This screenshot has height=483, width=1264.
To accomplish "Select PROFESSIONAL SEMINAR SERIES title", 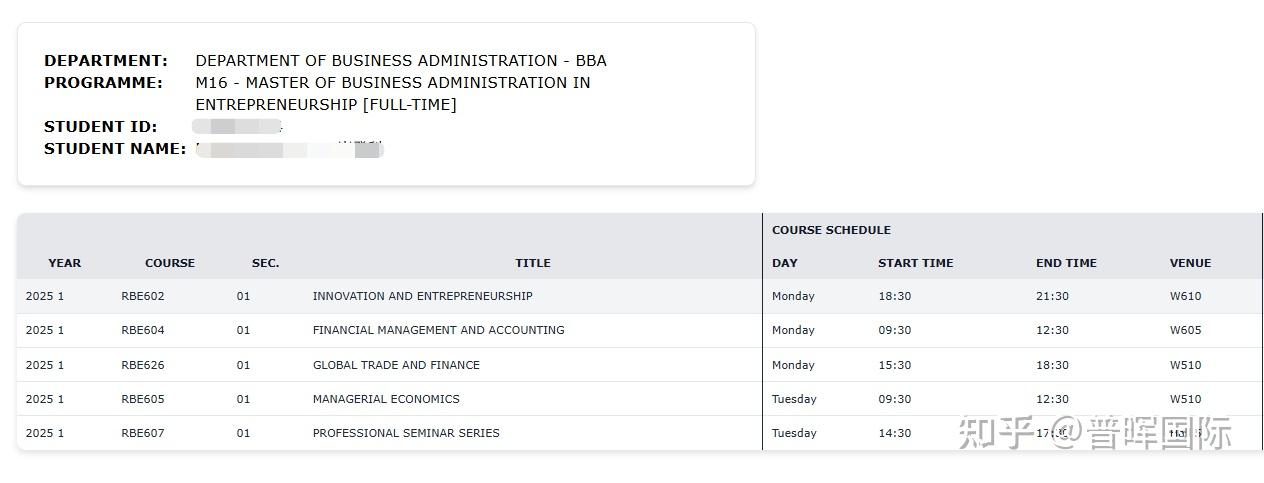I will (406, 433).
